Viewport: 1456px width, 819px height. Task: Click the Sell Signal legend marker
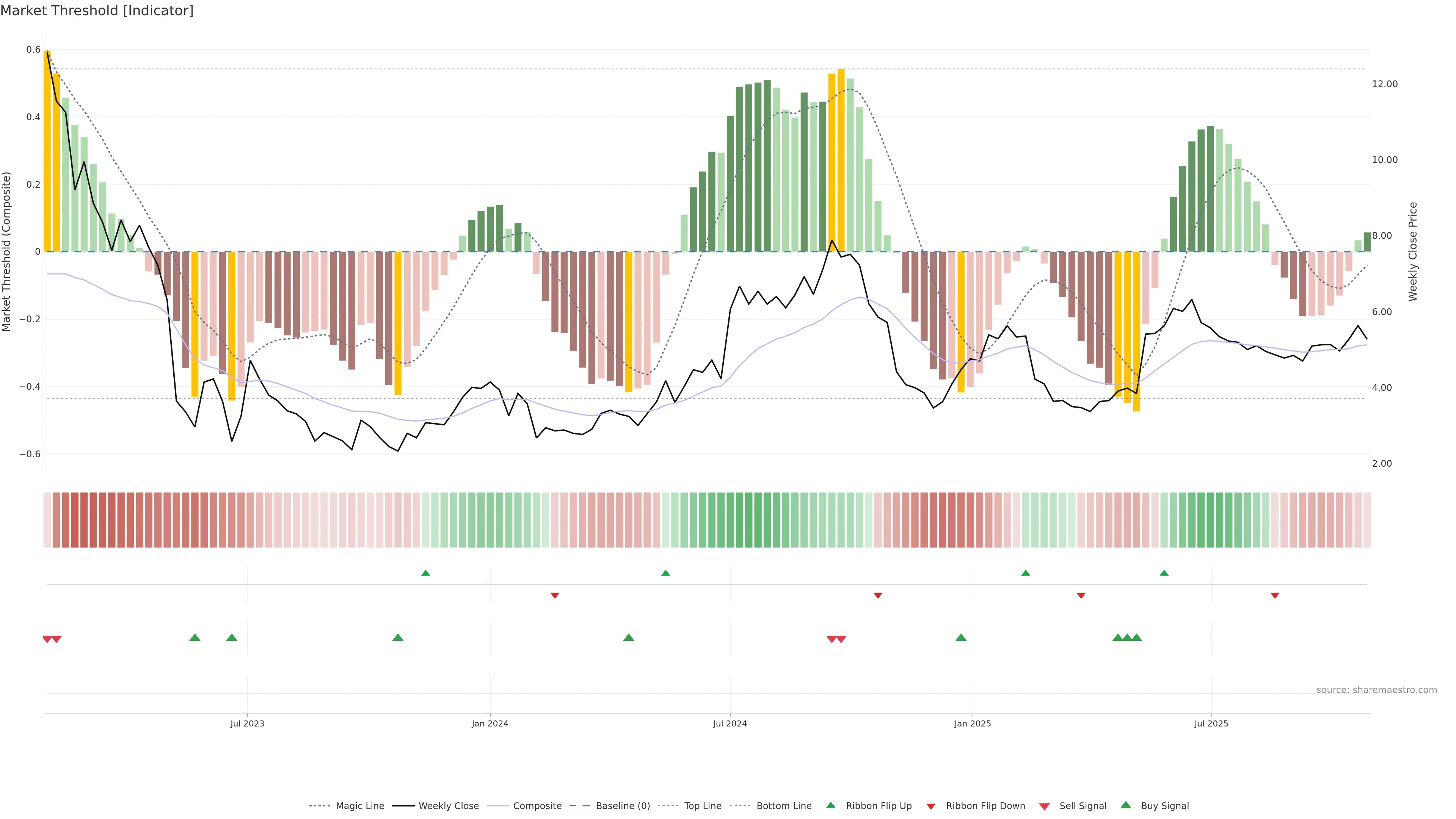(x=1044, y=806)
